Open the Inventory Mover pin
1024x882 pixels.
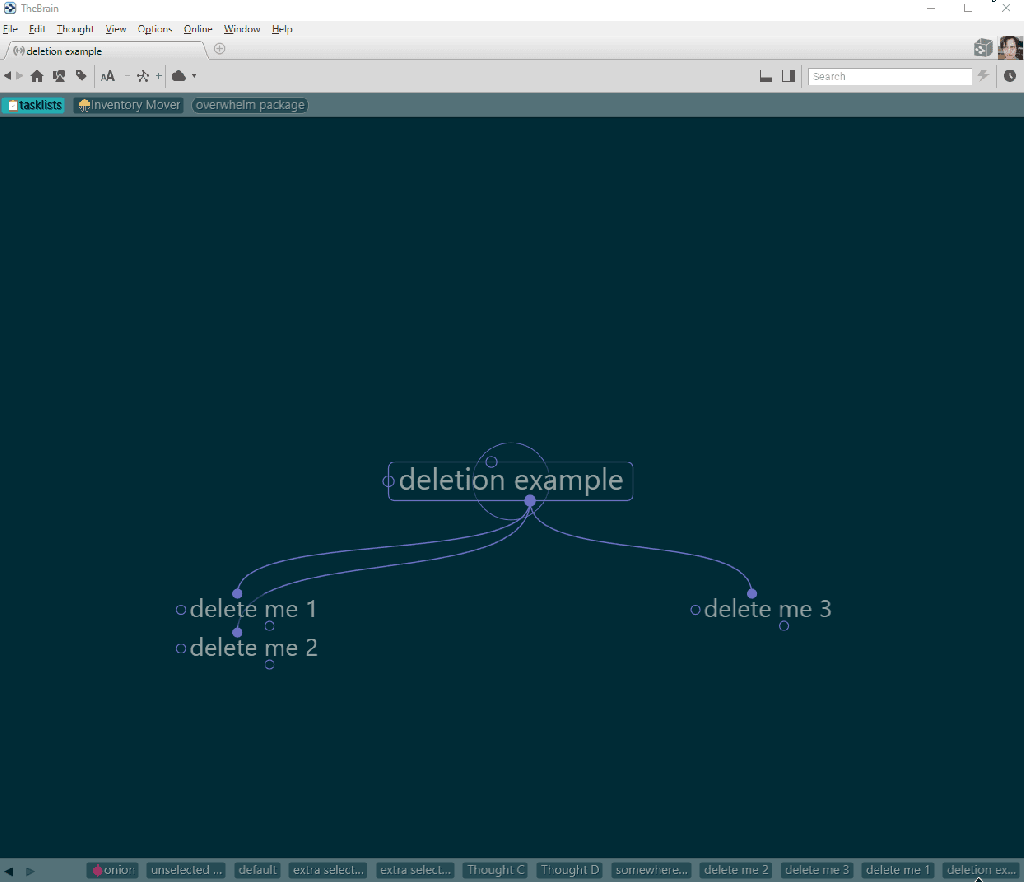(x=129, y=105)
